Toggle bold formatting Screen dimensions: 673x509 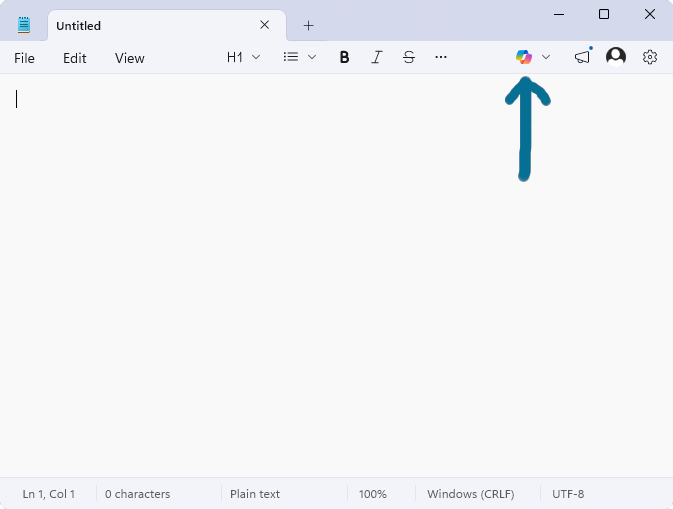344,57
